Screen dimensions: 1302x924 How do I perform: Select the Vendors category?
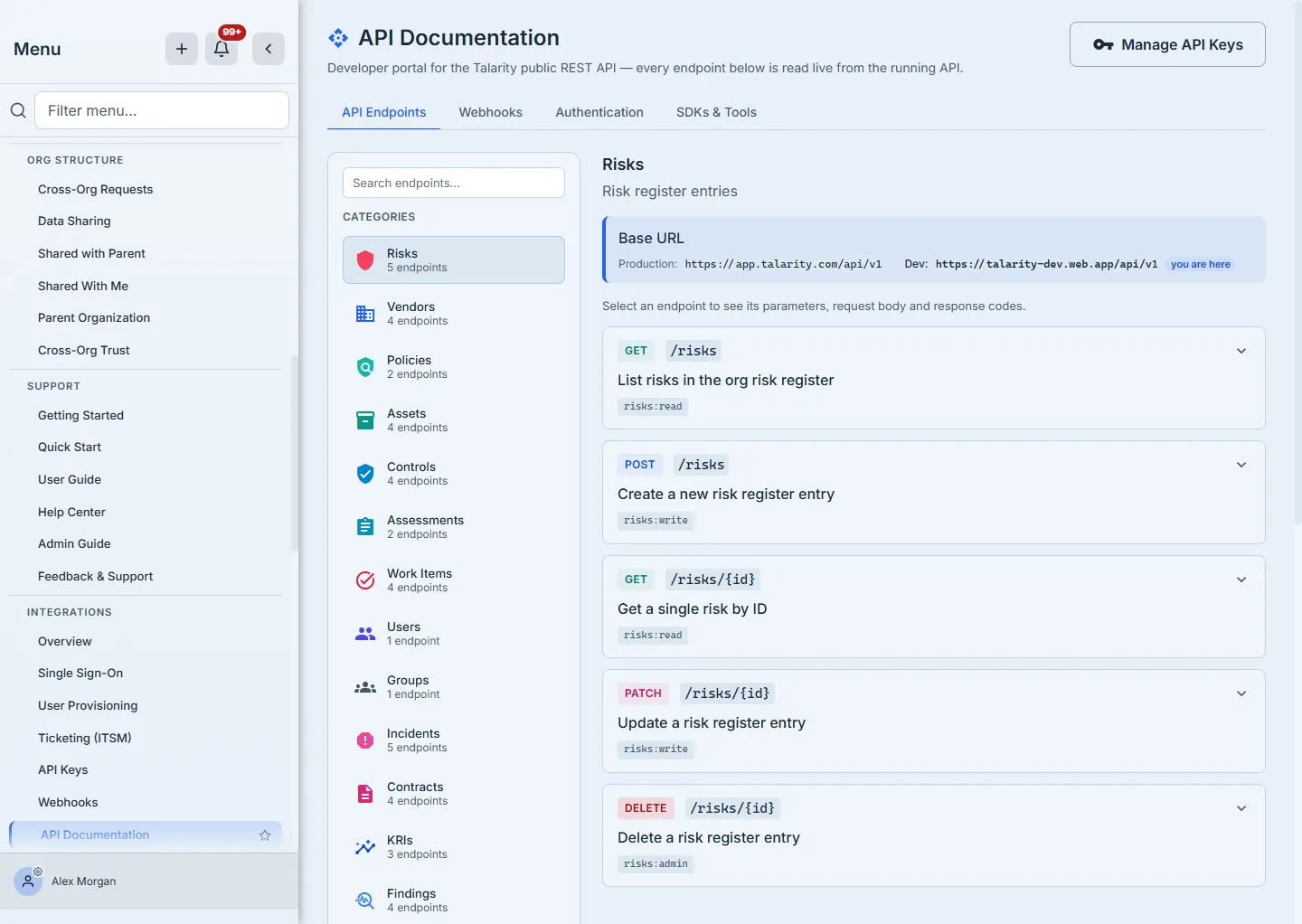(454, 314)
